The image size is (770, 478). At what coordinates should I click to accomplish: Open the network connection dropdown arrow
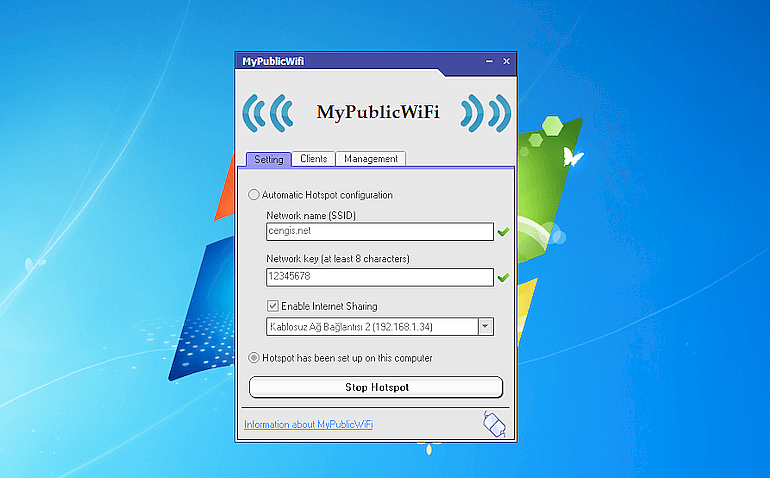pyautogui.click(x=486, y=326)
